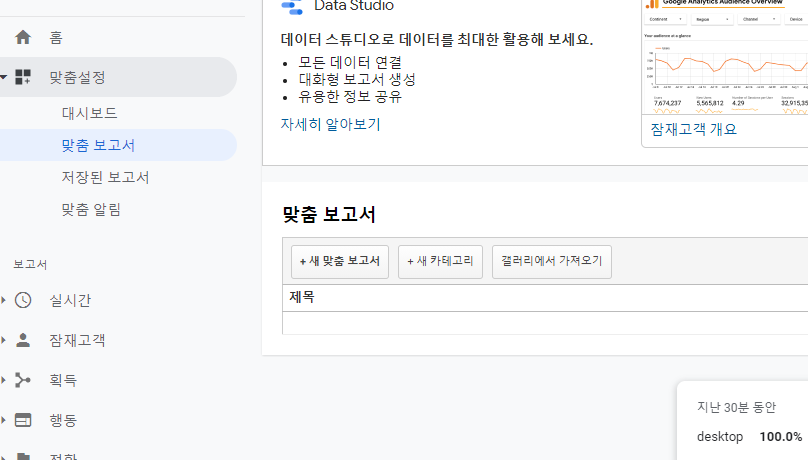The image size is (808, 460).
Task: Click the 유용한 정보 공유 bullet
Action: coord(350,96)
